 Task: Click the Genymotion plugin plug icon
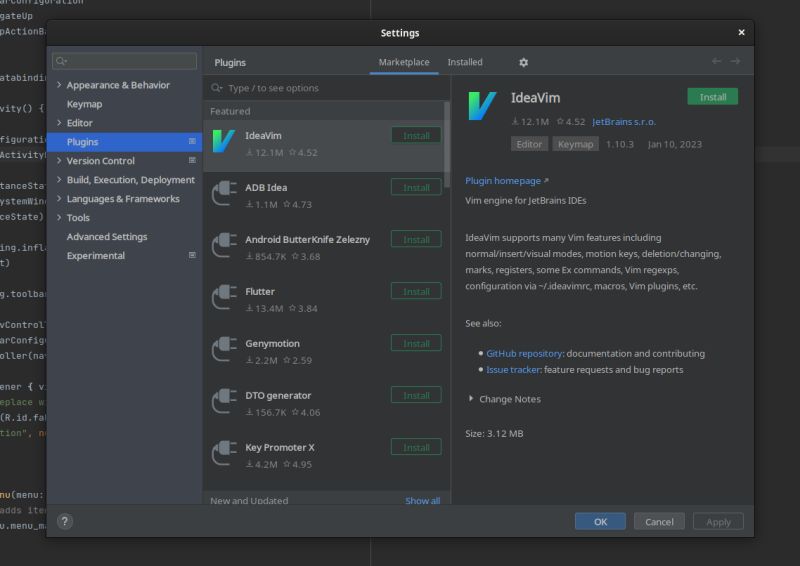[x=224, y=350]
